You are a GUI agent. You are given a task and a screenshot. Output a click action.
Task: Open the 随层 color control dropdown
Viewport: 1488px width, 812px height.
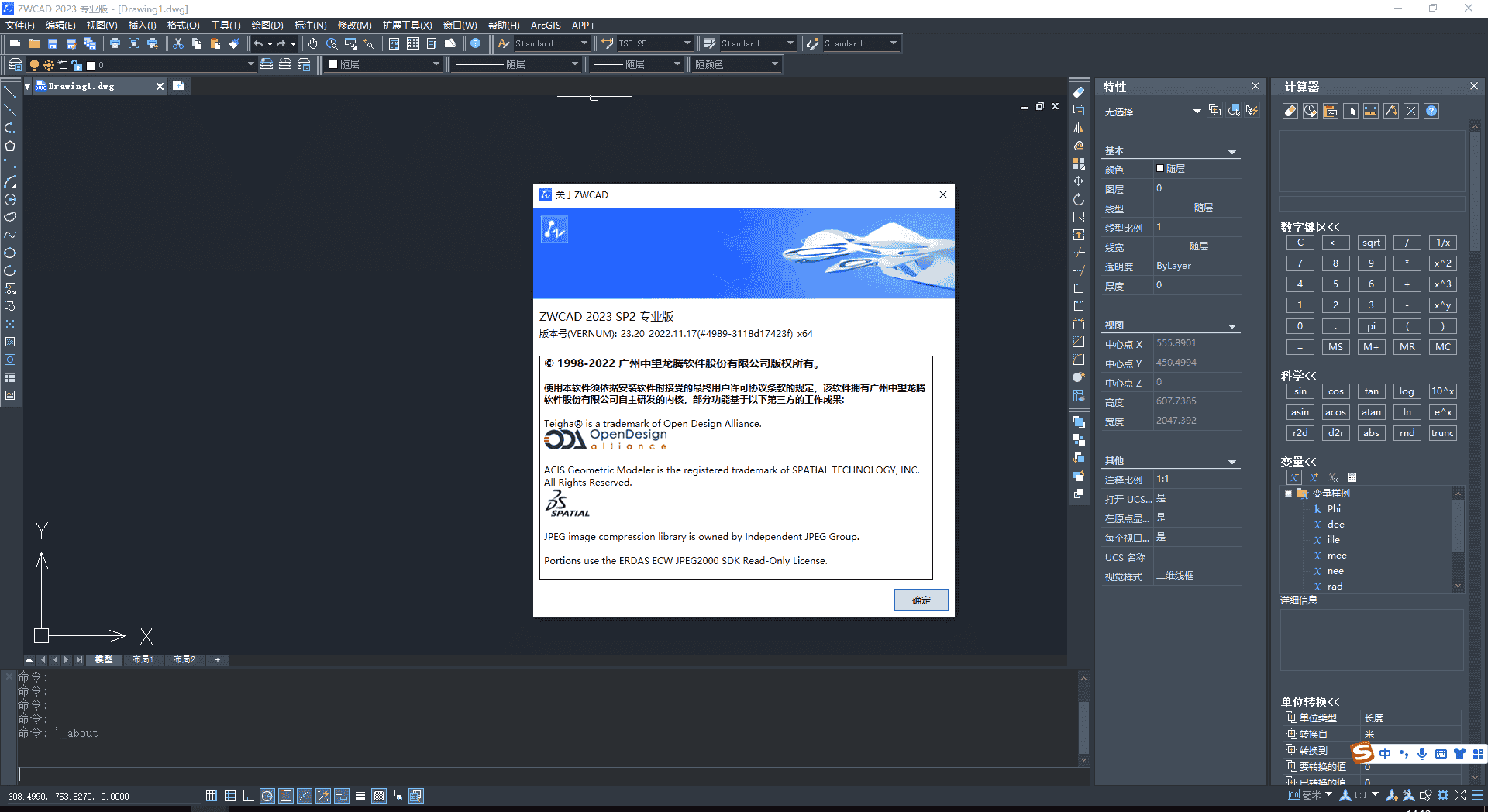pos(436,64)
